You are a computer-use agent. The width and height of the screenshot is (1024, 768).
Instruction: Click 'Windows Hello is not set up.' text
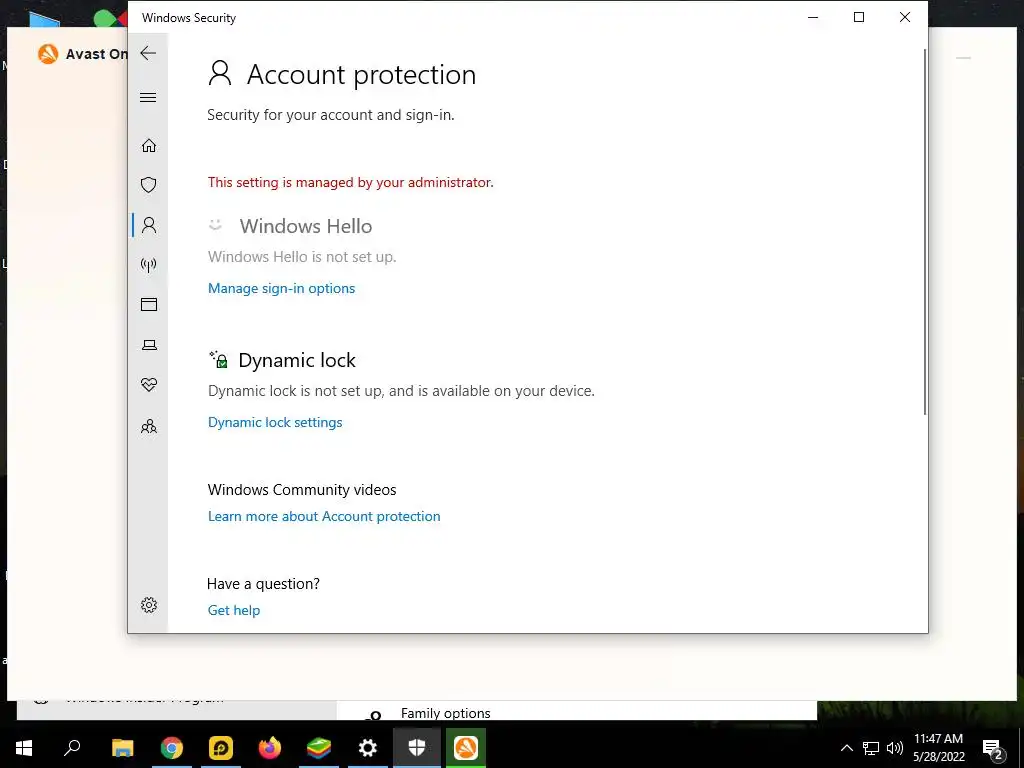click(302, 257)
